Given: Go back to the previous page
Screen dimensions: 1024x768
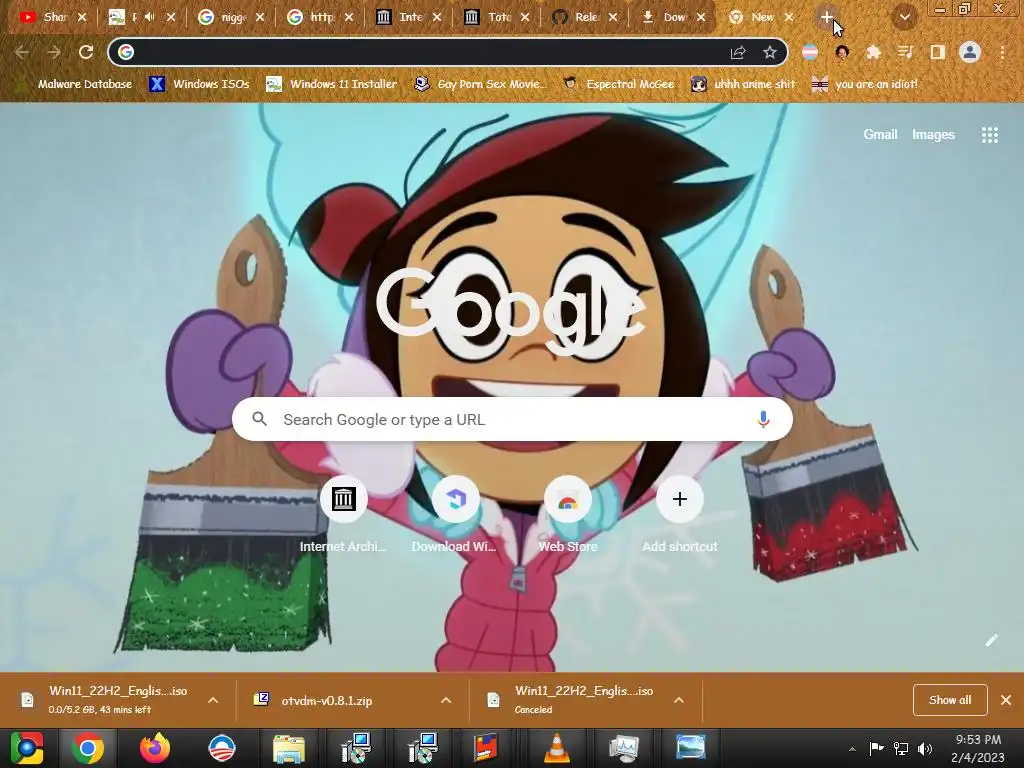Looking at the screenshot, I should 22,52.
